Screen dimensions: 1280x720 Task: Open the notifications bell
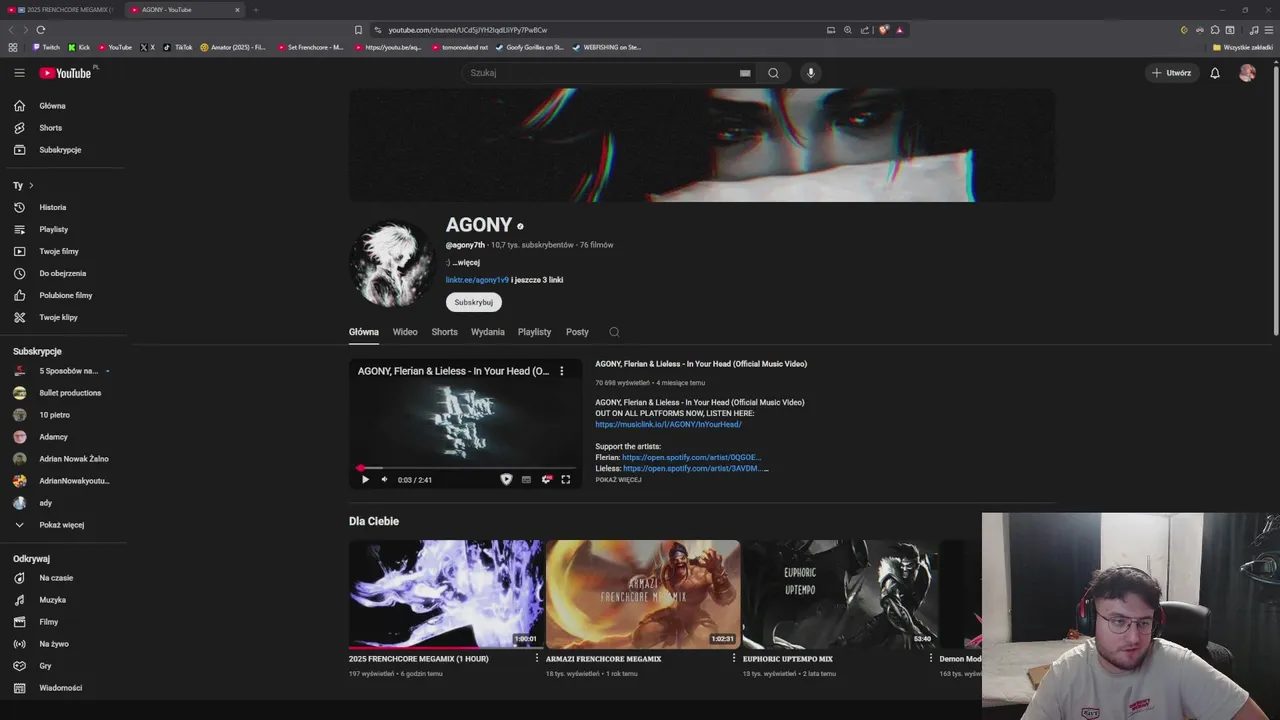[1215, 73]
